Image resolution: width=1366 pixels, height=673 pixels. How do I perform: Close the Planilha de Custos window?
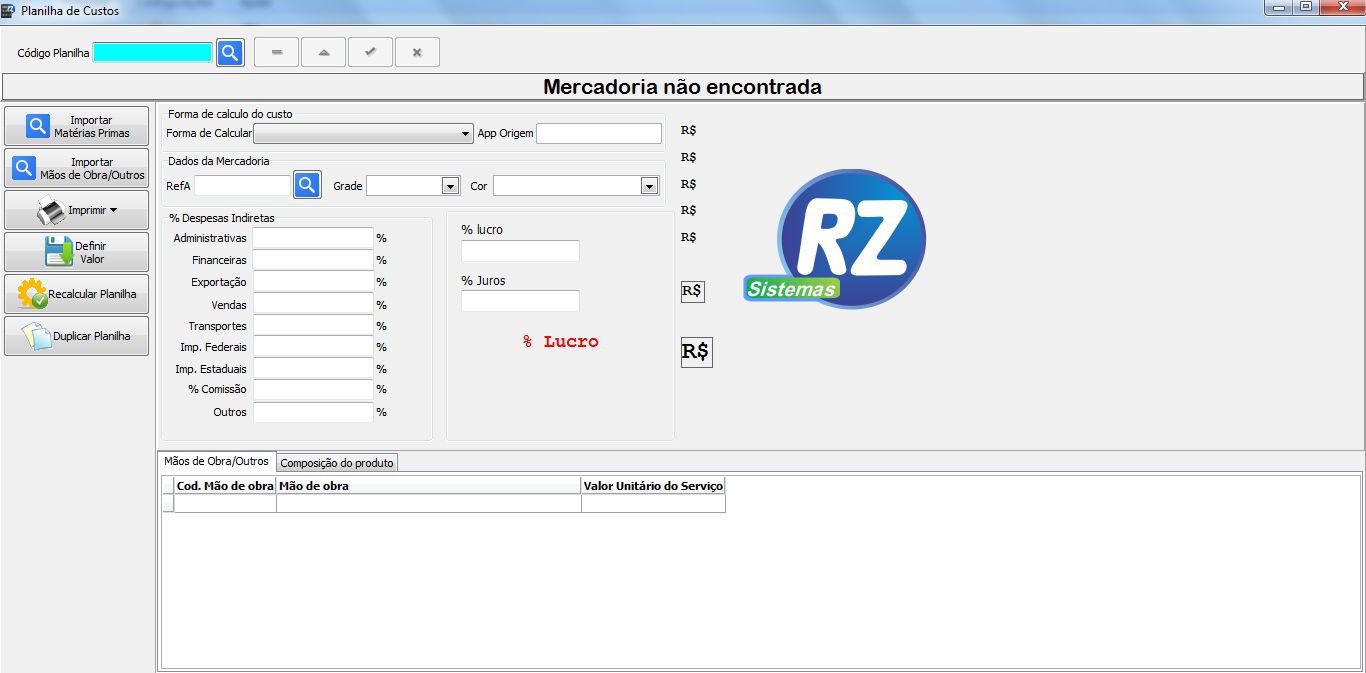(x=1340, y=7)
